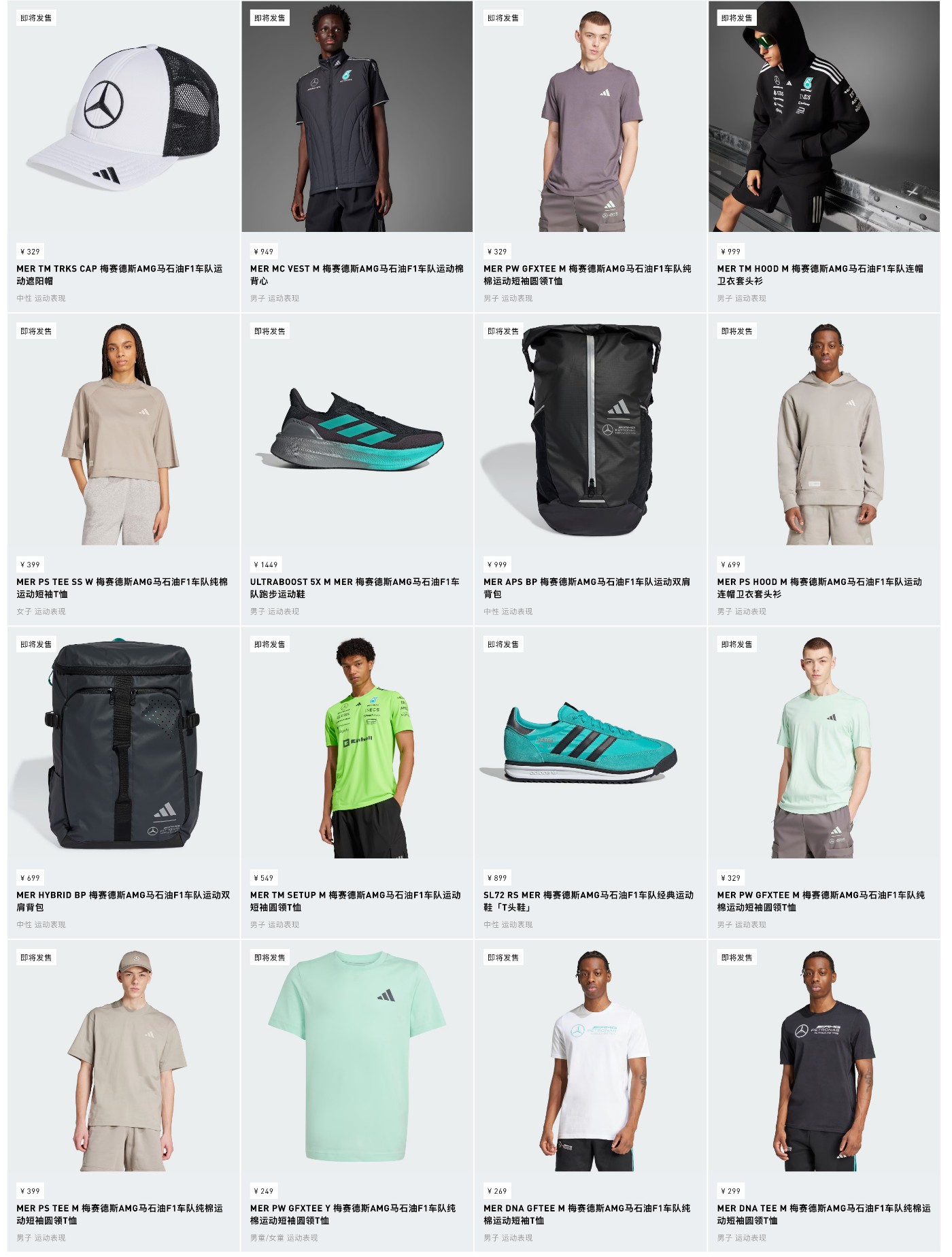Click the mint green kids MER PW GFXTEE Y shirt
This screenshot has width=952, height=1257.
coord(357,1056)
